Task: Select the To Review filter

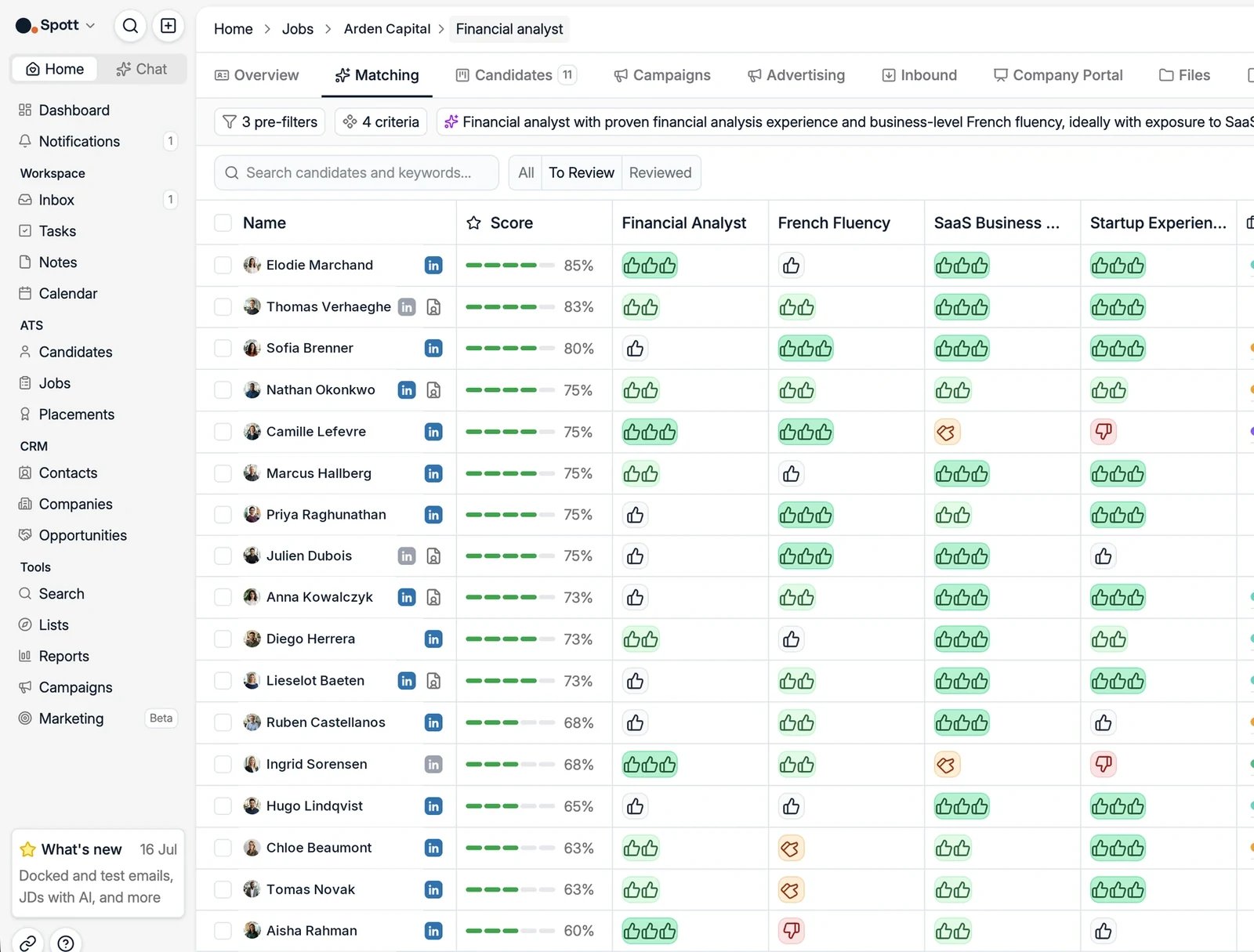Action: pos(582,173)
